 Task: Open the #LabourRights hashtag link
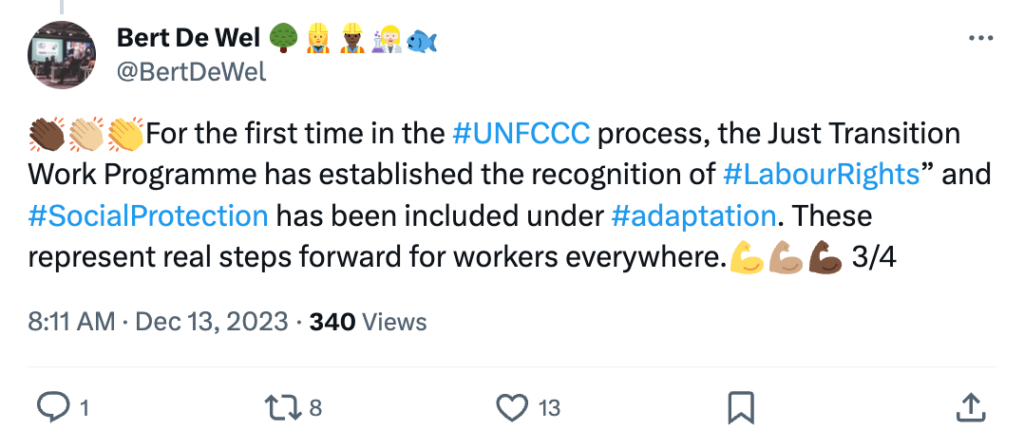click(820, 173)
